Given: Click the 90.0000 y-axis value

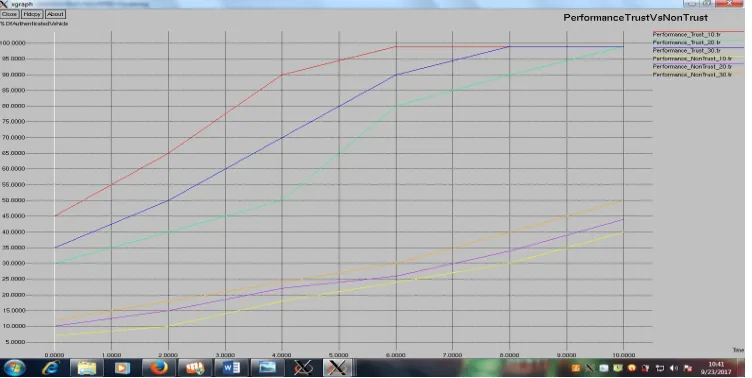Looking at the screenshot, I should 14,75.
